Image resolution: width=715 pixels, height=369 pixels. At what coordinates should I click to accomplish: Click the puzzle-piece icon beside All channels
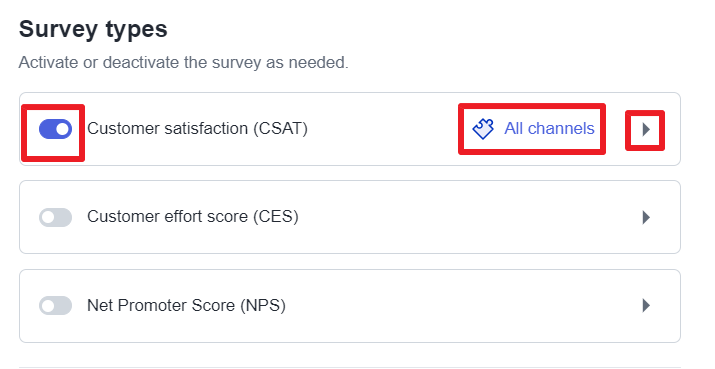[x=483, y=129]
